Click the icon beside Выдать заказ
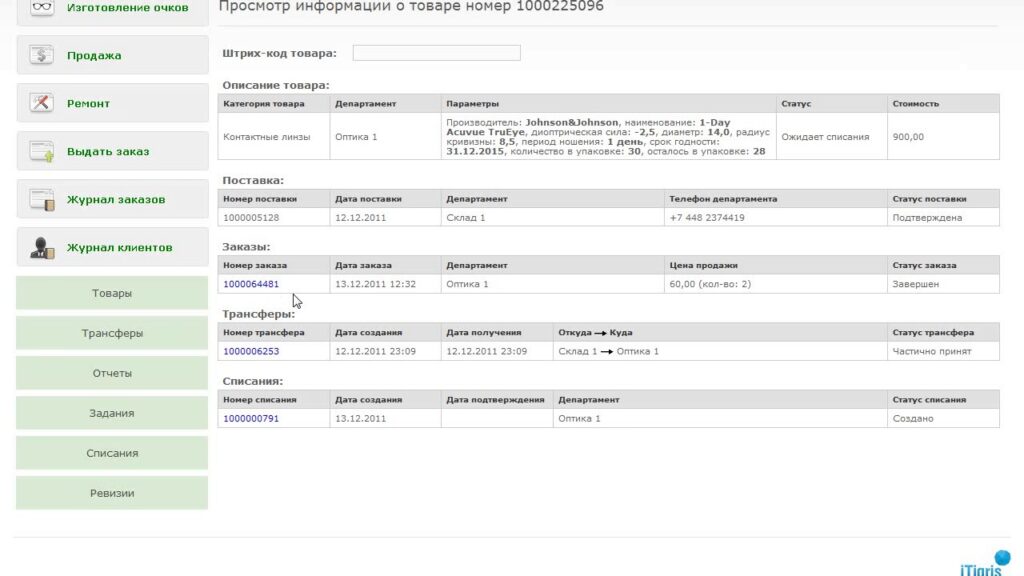Screen dimensions: 1024x576 [42, 151]
